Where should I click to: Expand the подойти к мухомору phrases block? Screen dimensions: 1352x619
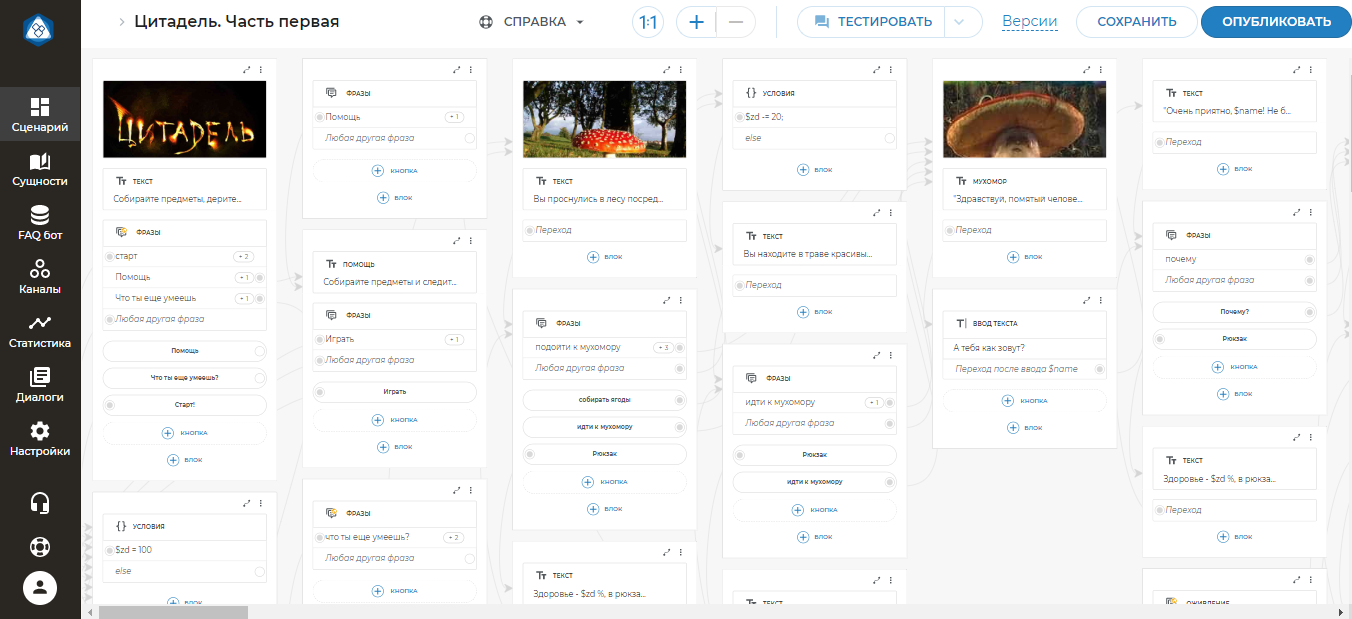[666, 301]
